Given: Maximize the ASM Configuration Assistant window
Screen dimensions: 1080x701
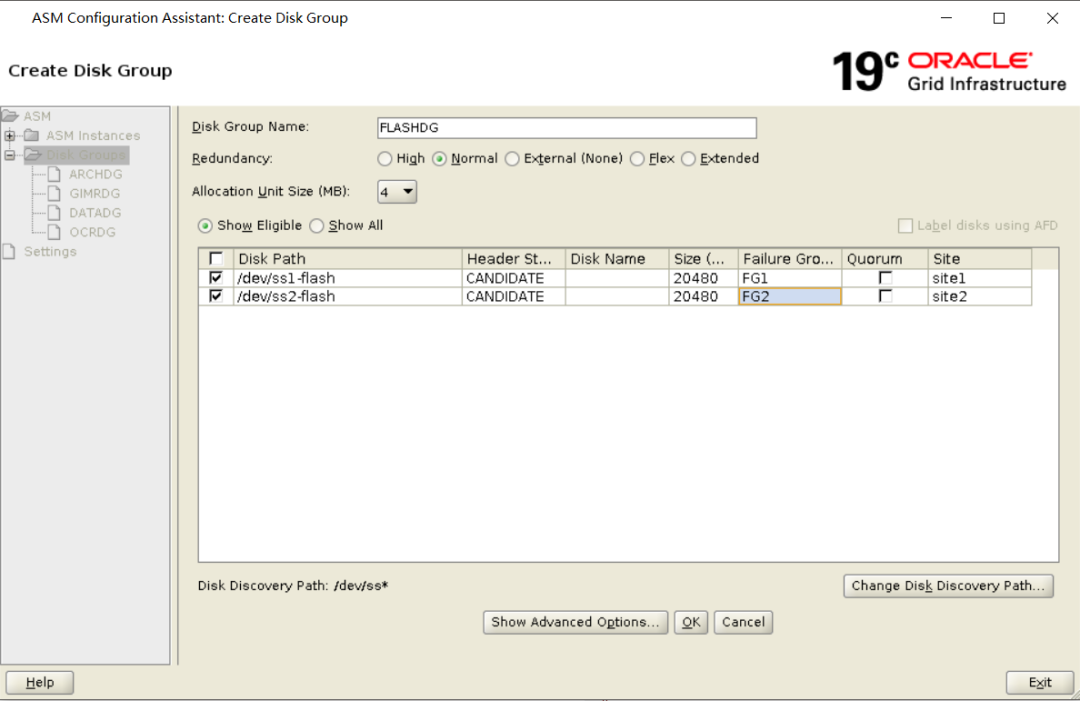Looking at the screenshot, I should (x=999, y=19).
